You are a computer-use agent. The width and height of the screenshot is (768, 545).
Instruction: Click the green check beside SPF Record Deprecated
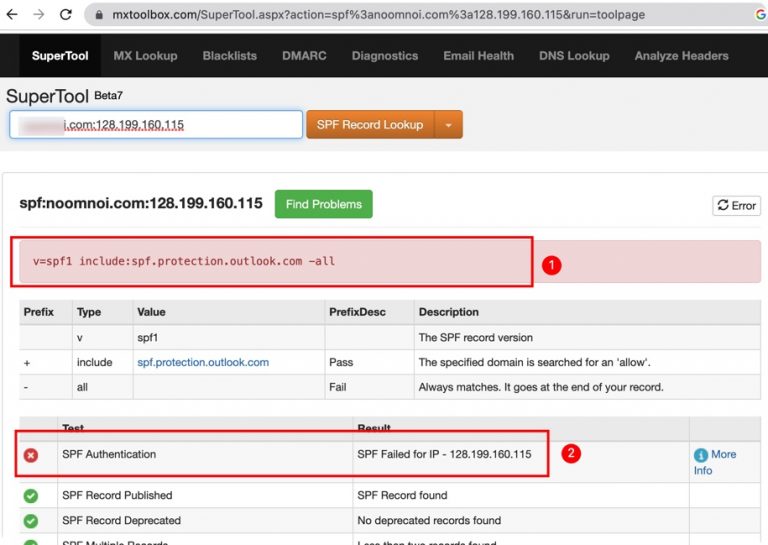[x=31, y=520]
